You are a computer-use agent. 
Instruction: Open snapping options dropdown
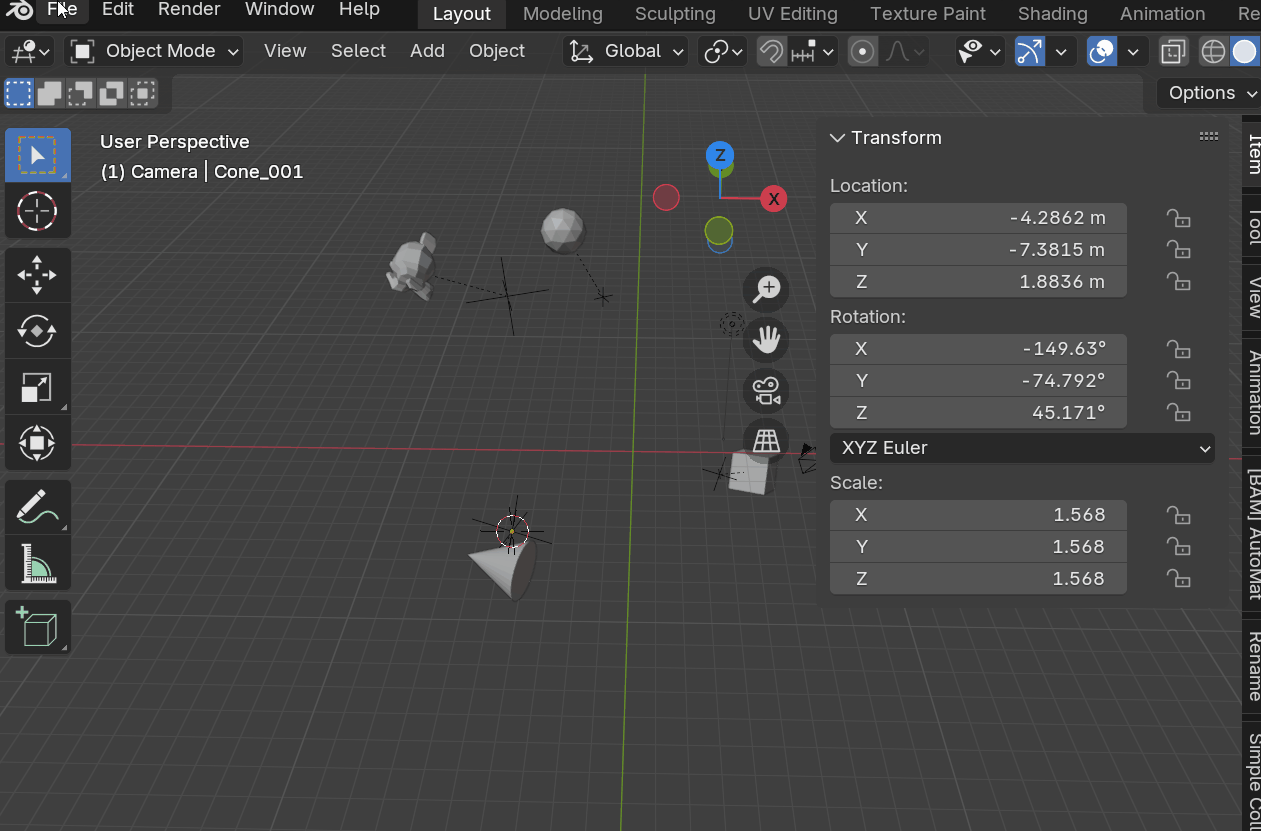click(x=812, y=51)
